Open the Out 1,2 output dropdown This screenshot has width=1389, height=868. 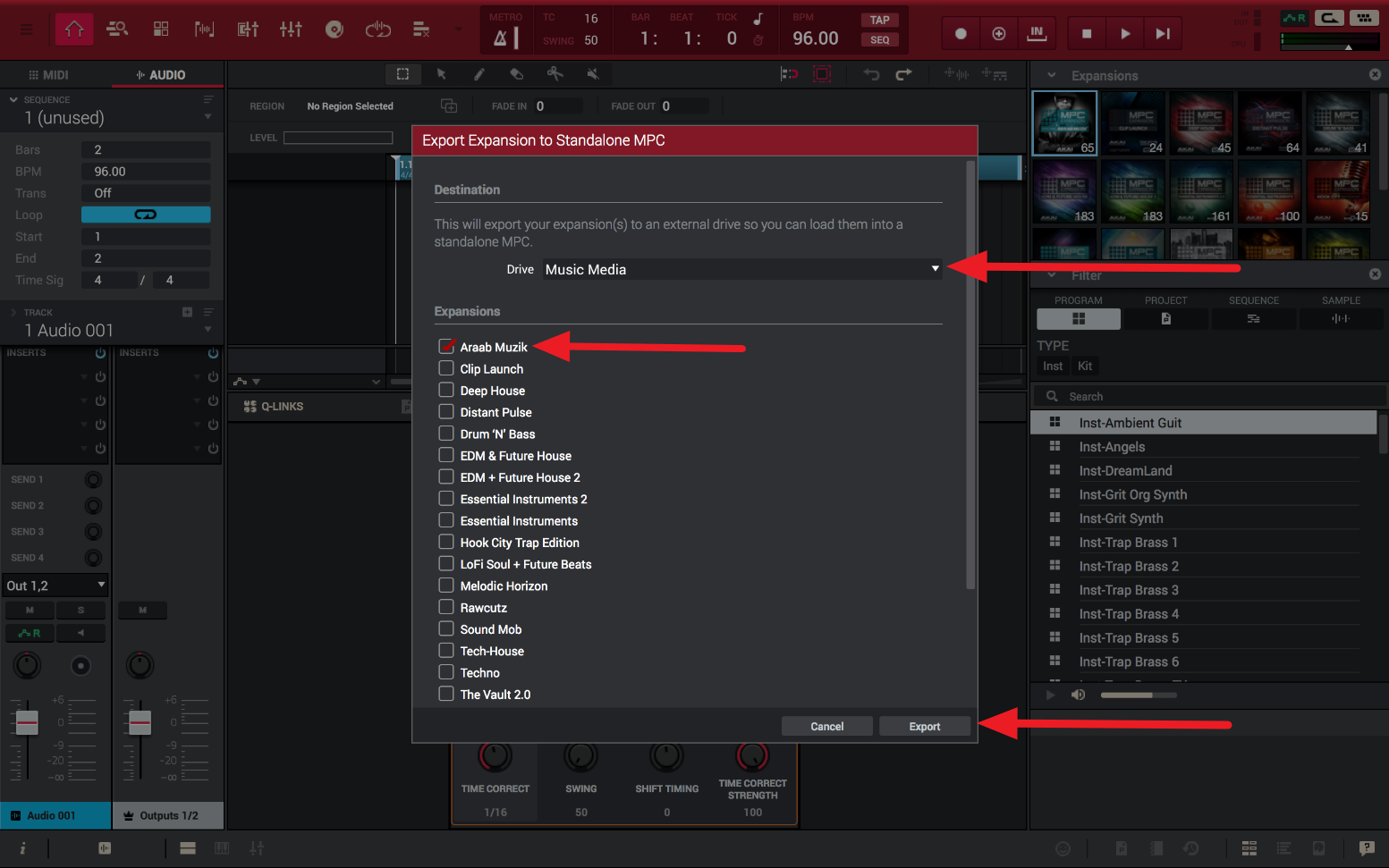[x=55, y=586]
